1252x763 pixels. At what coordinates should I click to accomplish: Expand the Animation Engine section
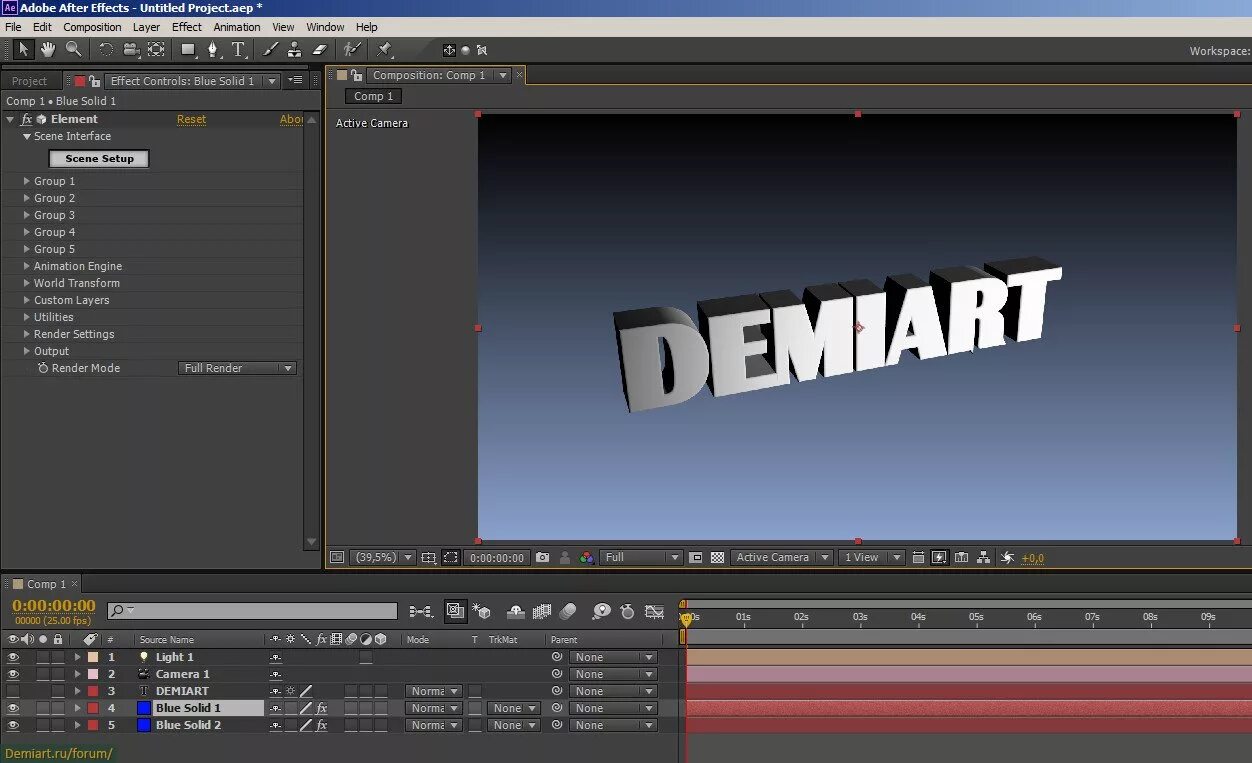point(27,266)
